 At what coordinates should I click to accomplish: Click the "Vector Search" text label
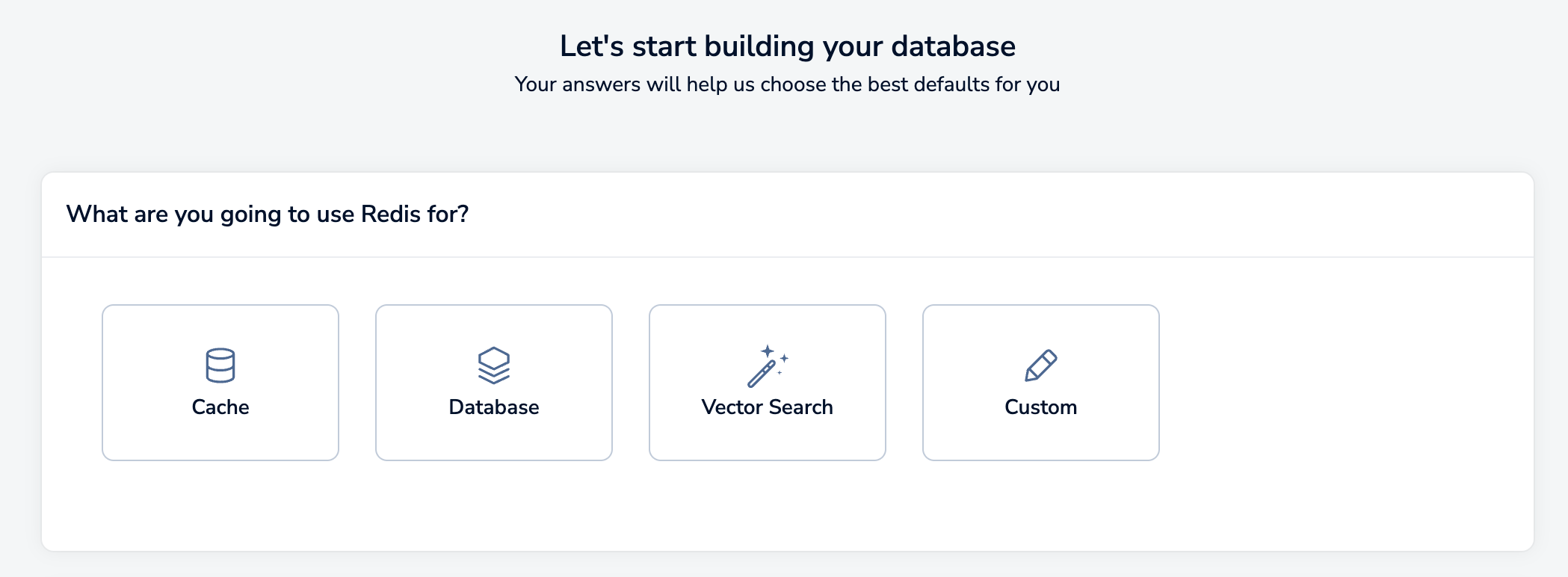pos(768,407)
